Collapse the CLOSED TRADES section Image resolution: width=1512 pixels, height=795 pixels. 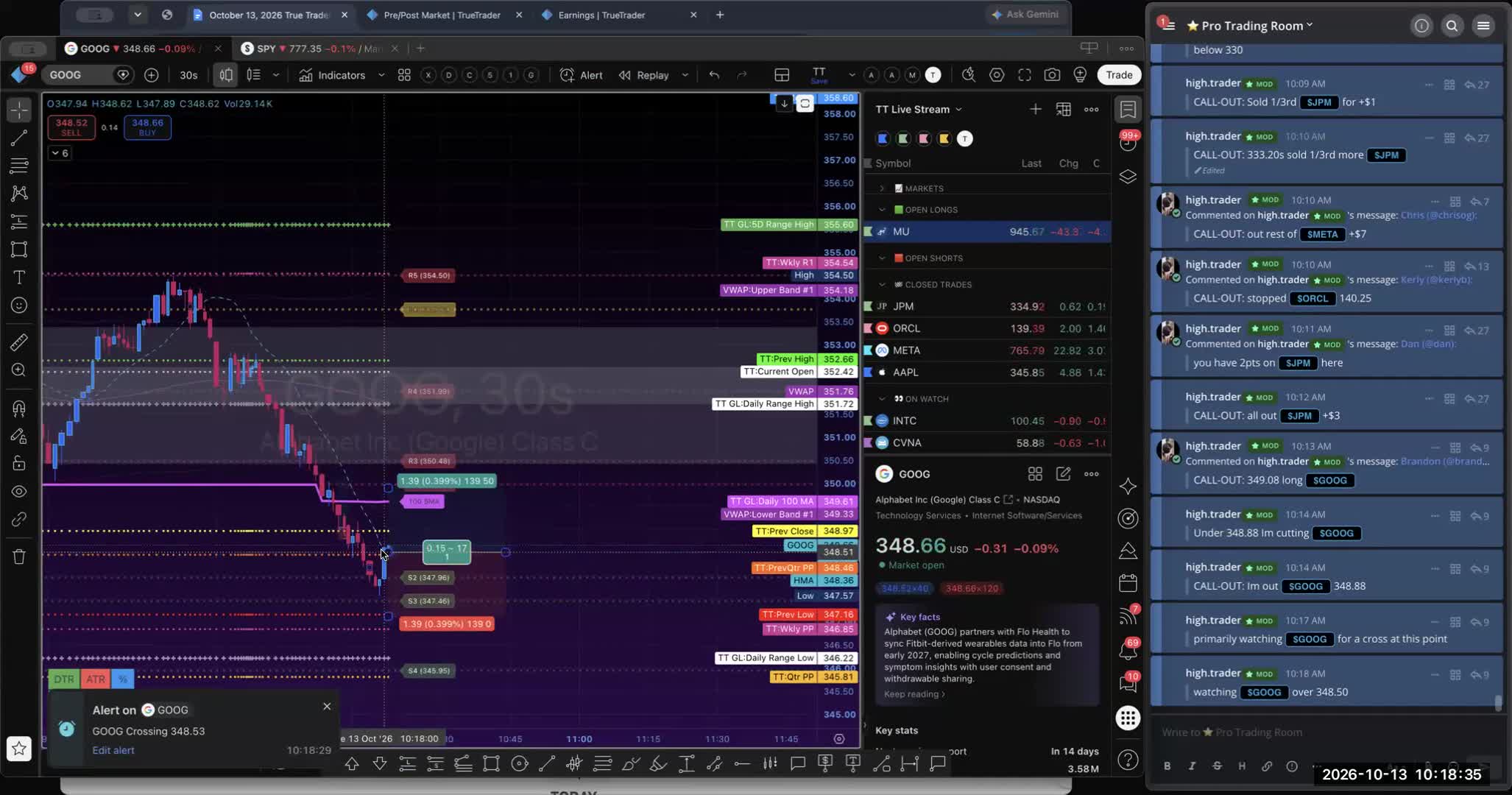click(x=882, y=284)
